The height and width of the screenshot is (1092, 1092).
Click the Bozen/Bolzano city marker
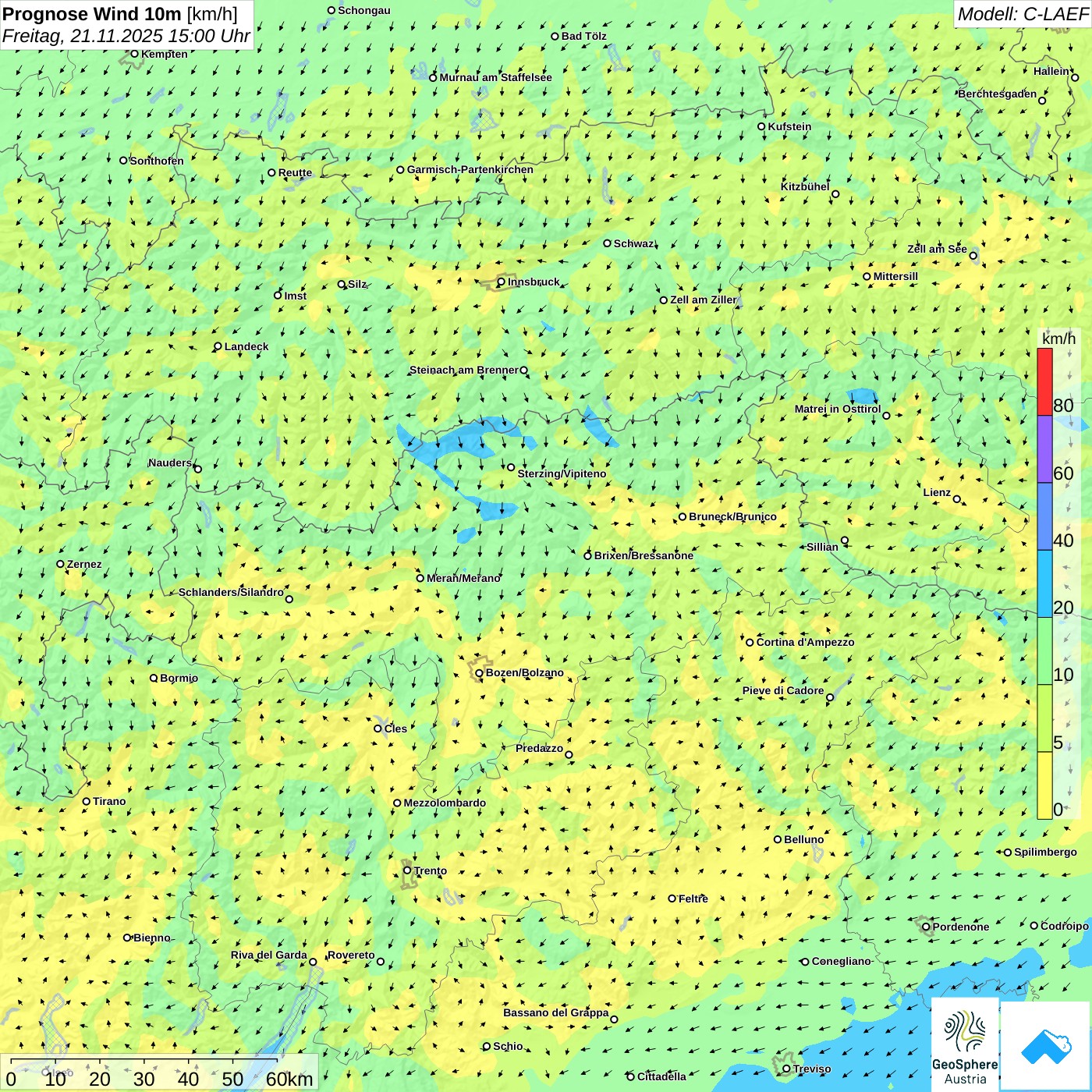tap(480, 673)
